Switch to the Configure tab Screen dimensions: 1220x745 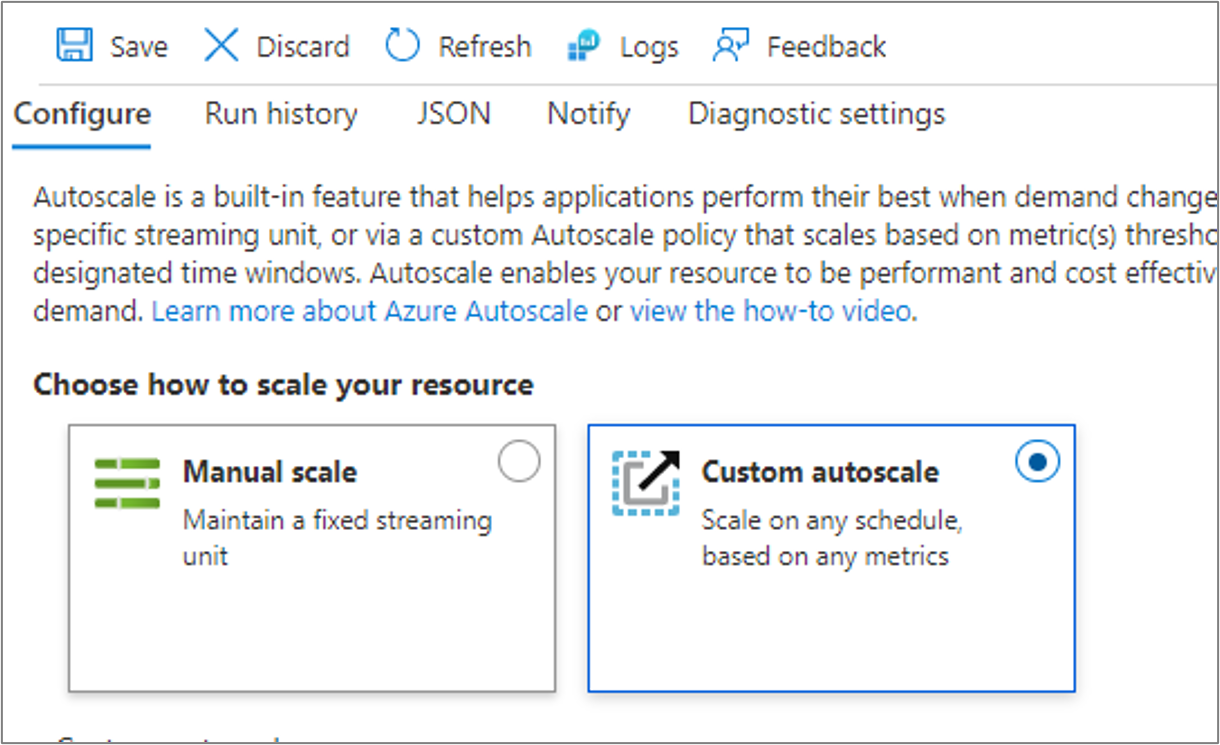coord(82,114)
